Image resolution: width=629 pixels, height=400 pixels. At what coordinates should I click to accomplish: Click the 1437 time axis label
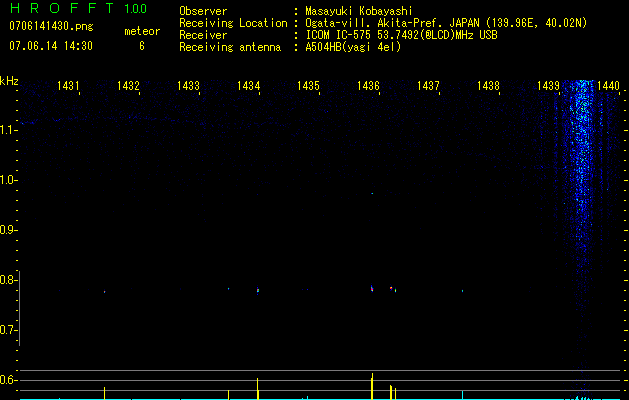pos(428,86)
